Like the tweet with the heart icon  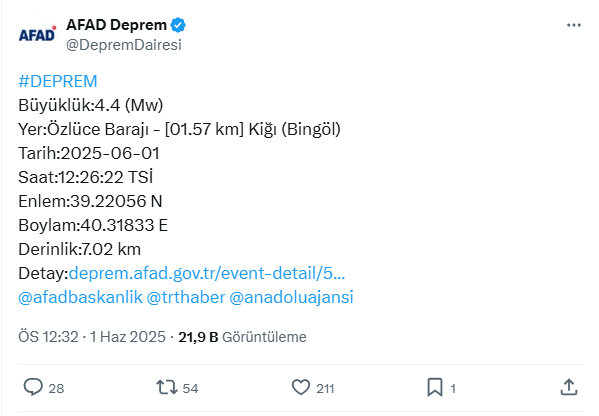coord(301,387)
